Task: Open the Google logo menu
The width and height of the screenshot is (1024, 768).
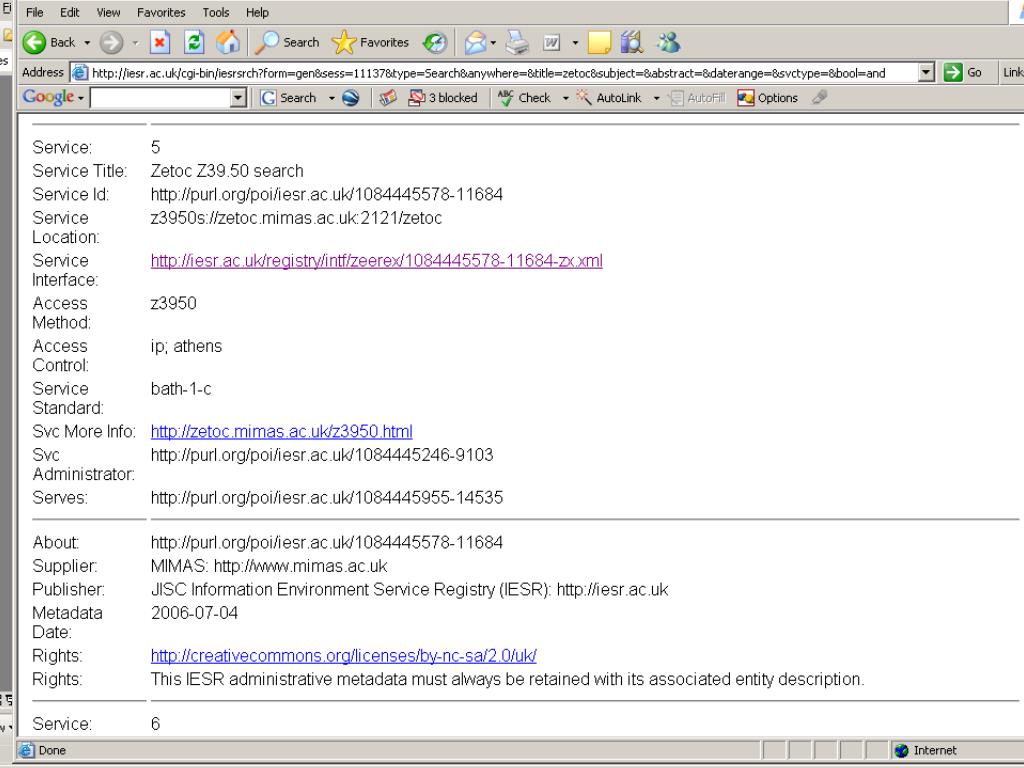Action: click(x=54, y=97)
